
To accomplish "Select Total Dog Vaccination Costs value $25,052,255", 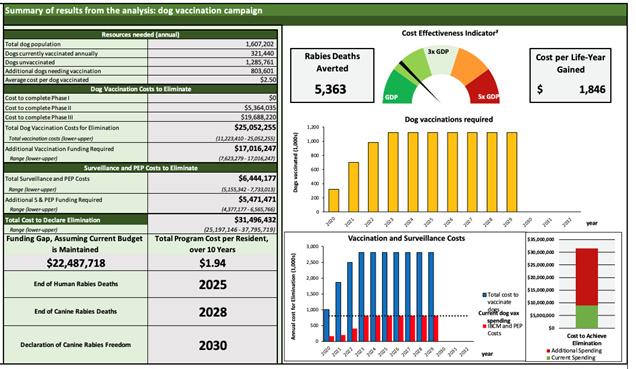I will (255, 127).
